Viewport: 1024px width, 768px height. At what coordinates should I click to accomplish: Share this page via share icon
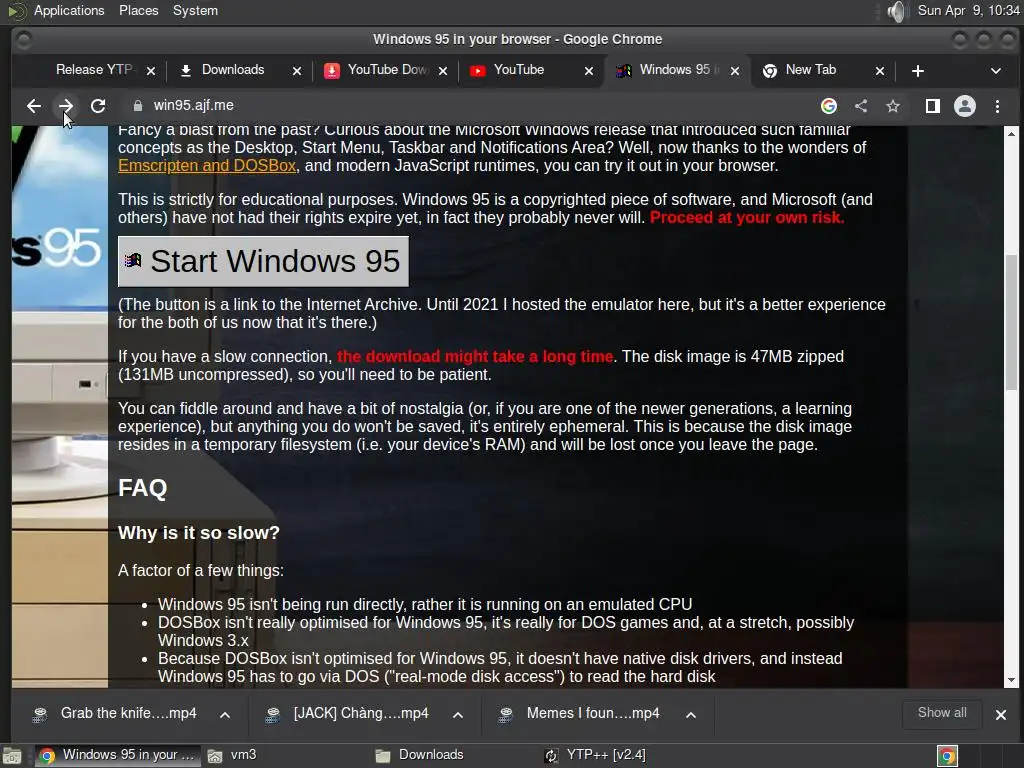point(861,106)
